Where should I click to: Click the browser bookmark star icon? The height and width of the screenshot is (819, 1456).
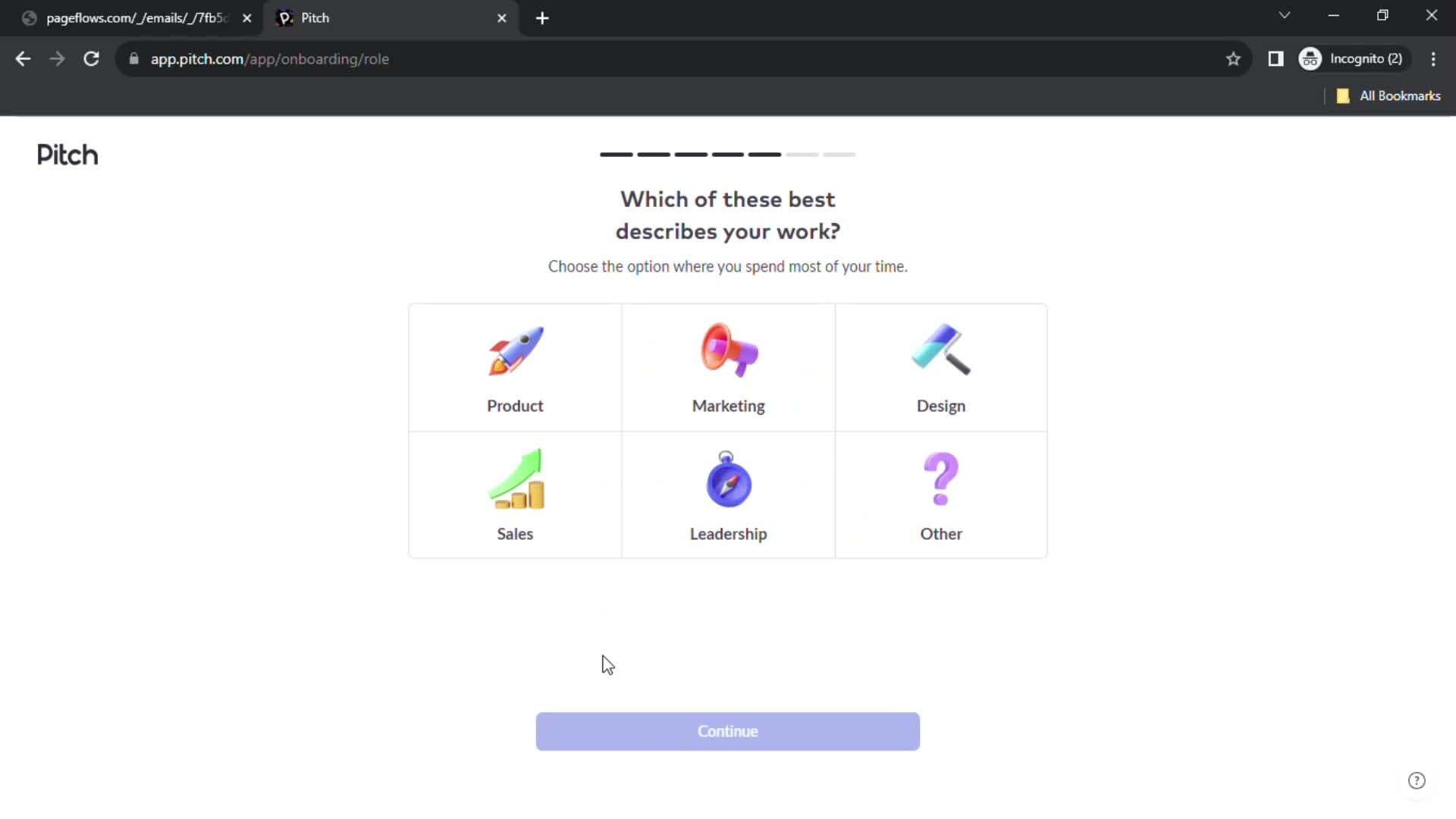1233,59
